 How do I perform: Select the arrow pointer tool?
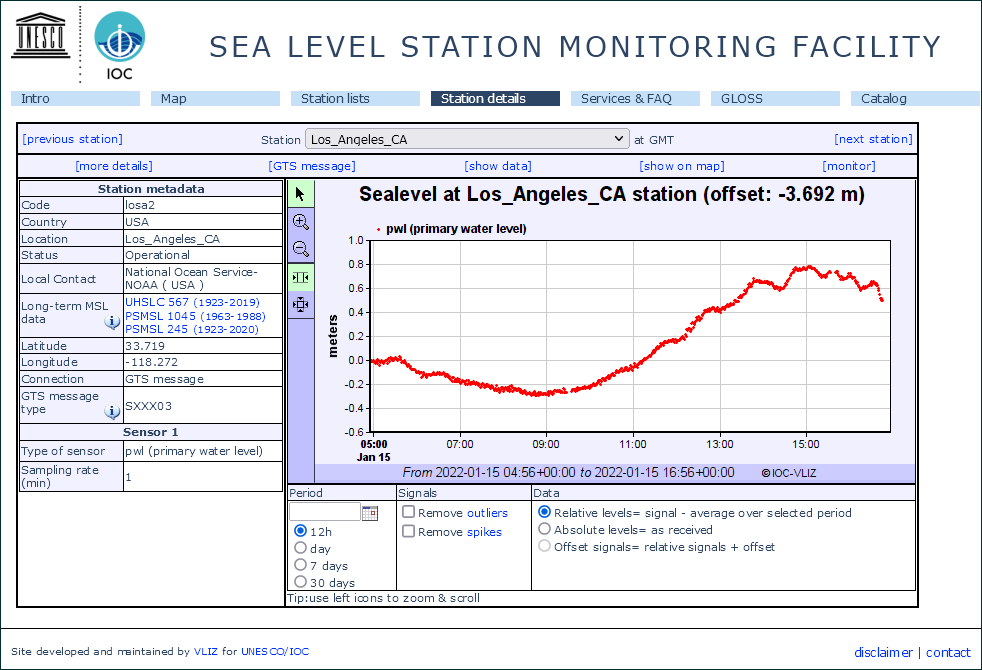coord(301,194)
